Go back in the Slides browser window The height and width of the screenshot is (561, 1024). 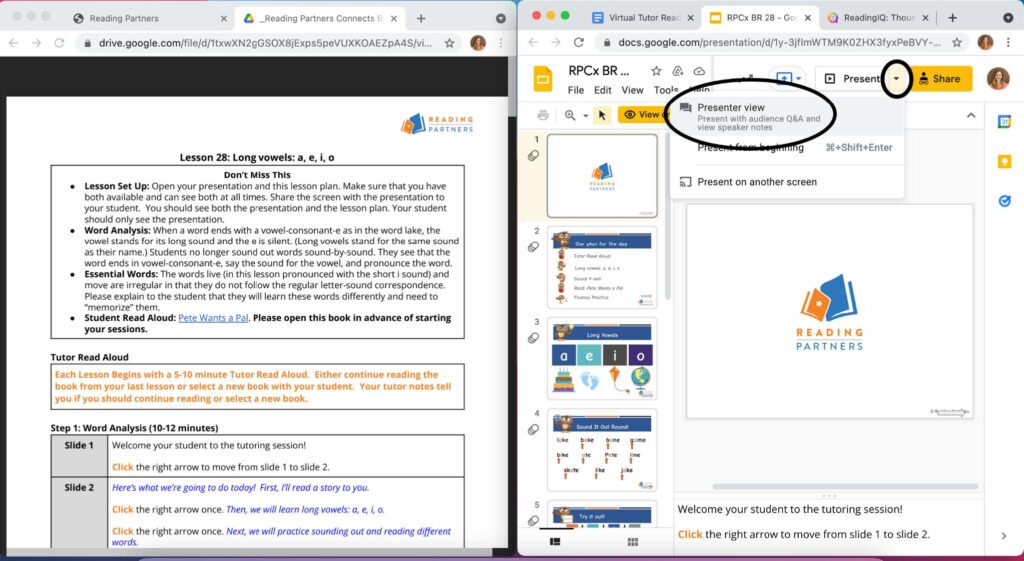pyautogui.click(x=533, y=42)
